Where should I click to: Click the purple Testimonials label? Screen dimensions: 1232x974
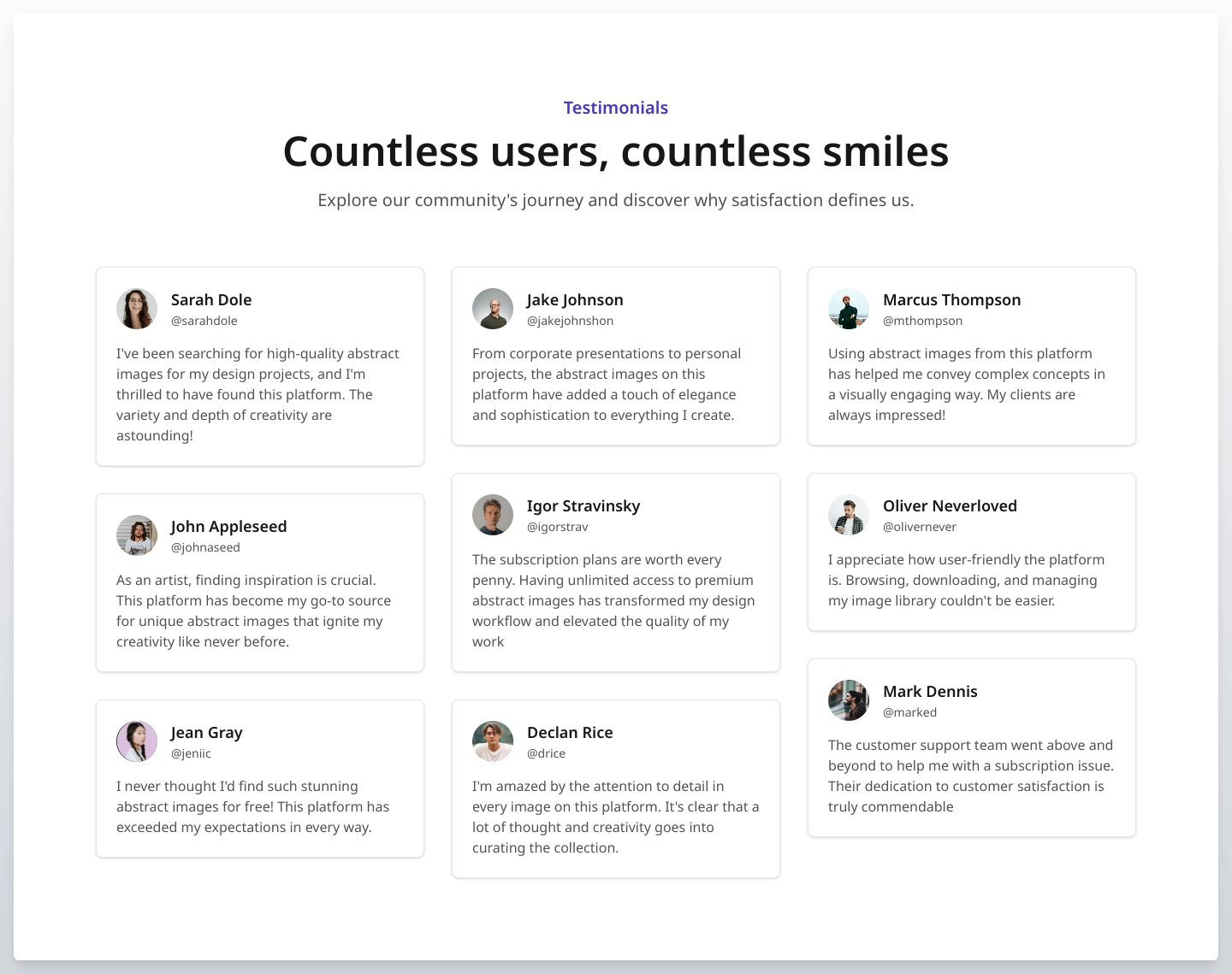tap(616, 108)
